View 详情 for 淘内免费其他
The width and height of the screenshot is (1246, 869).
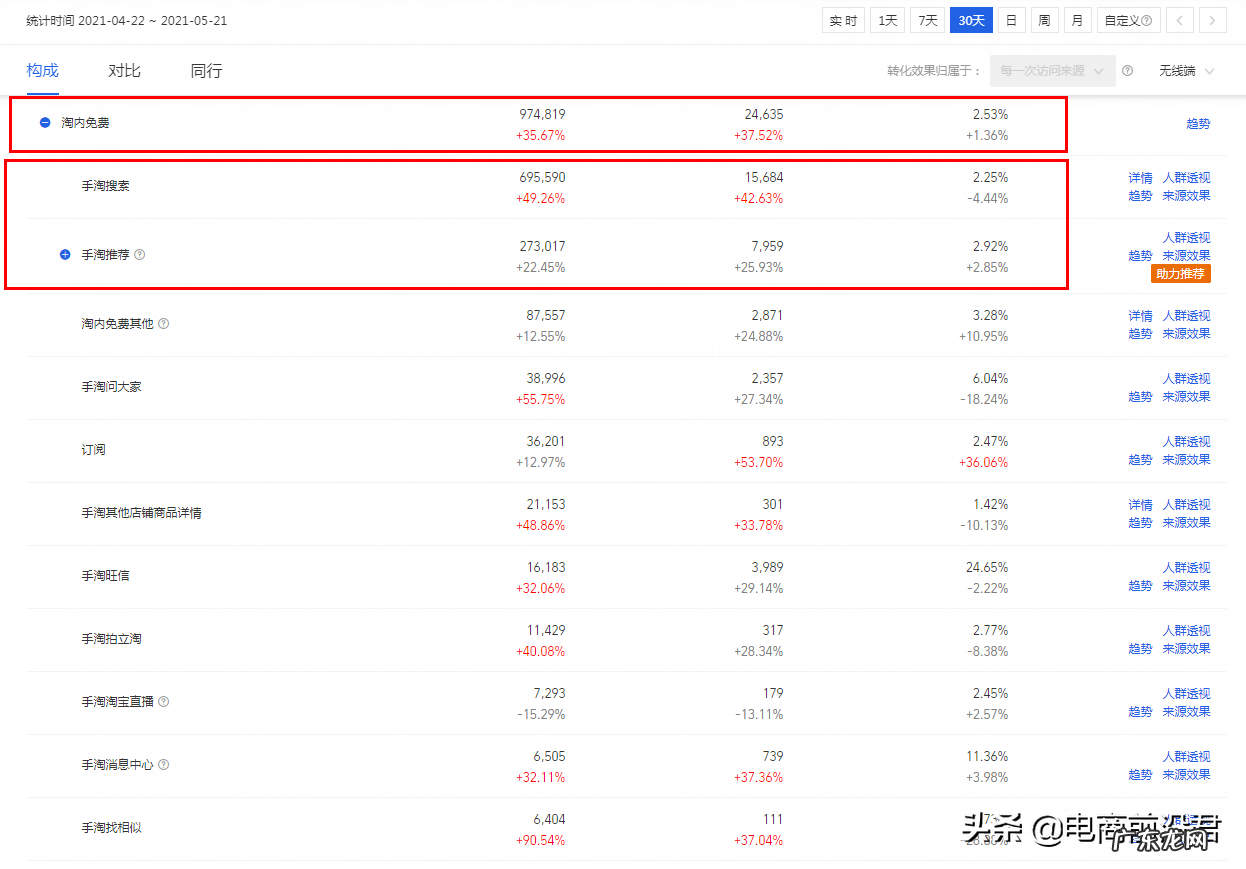1139,315
